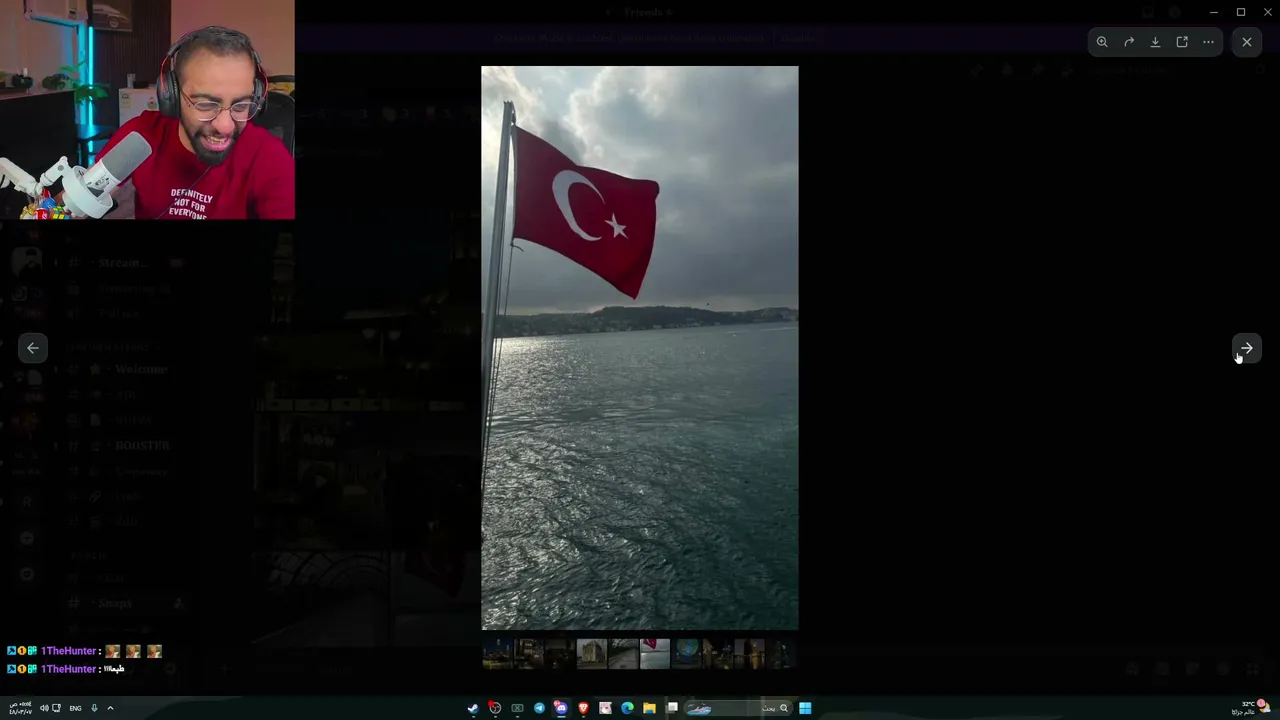The image size is (1280, 720).
Task: Expand hidden system tray icons chevron
Action: click(110, 708)
